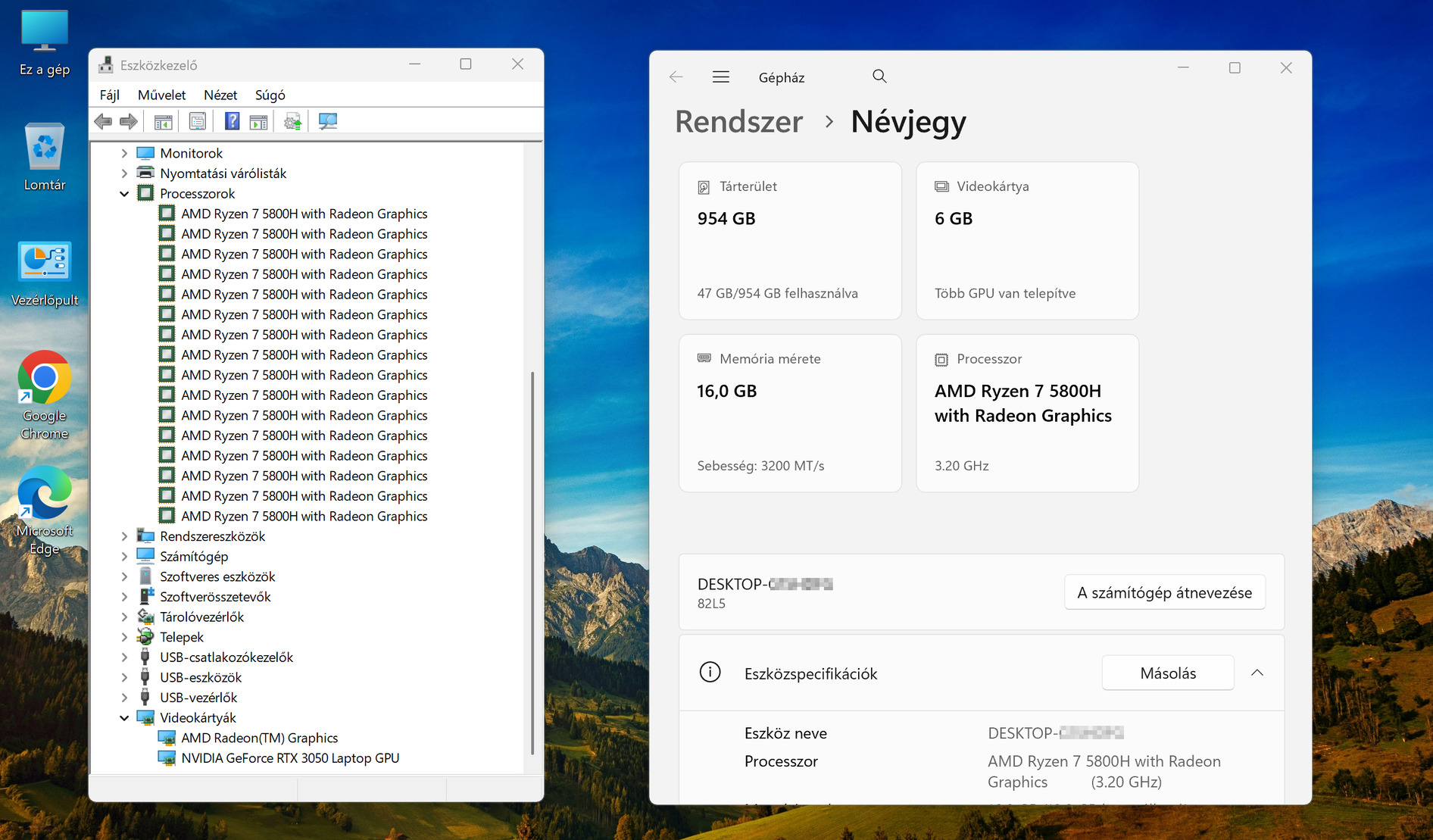Click 'A számítógép átnevezése' button

(x=1165, y=592)
